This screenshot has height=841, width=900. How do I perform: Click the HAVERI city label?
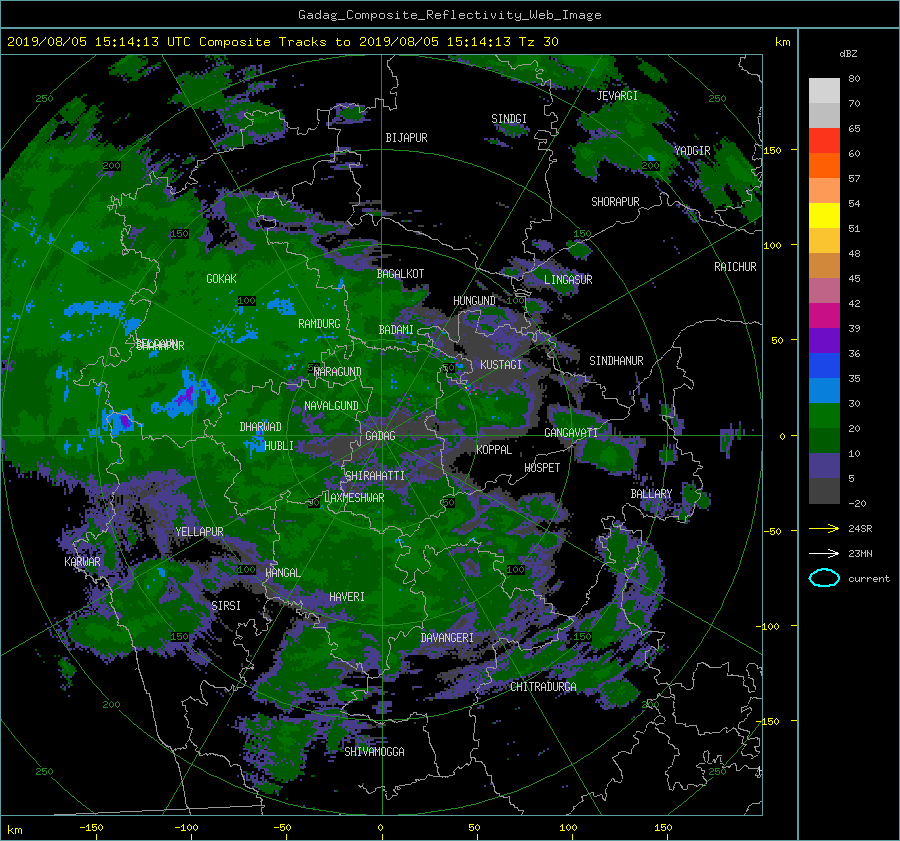coord(347,597)
